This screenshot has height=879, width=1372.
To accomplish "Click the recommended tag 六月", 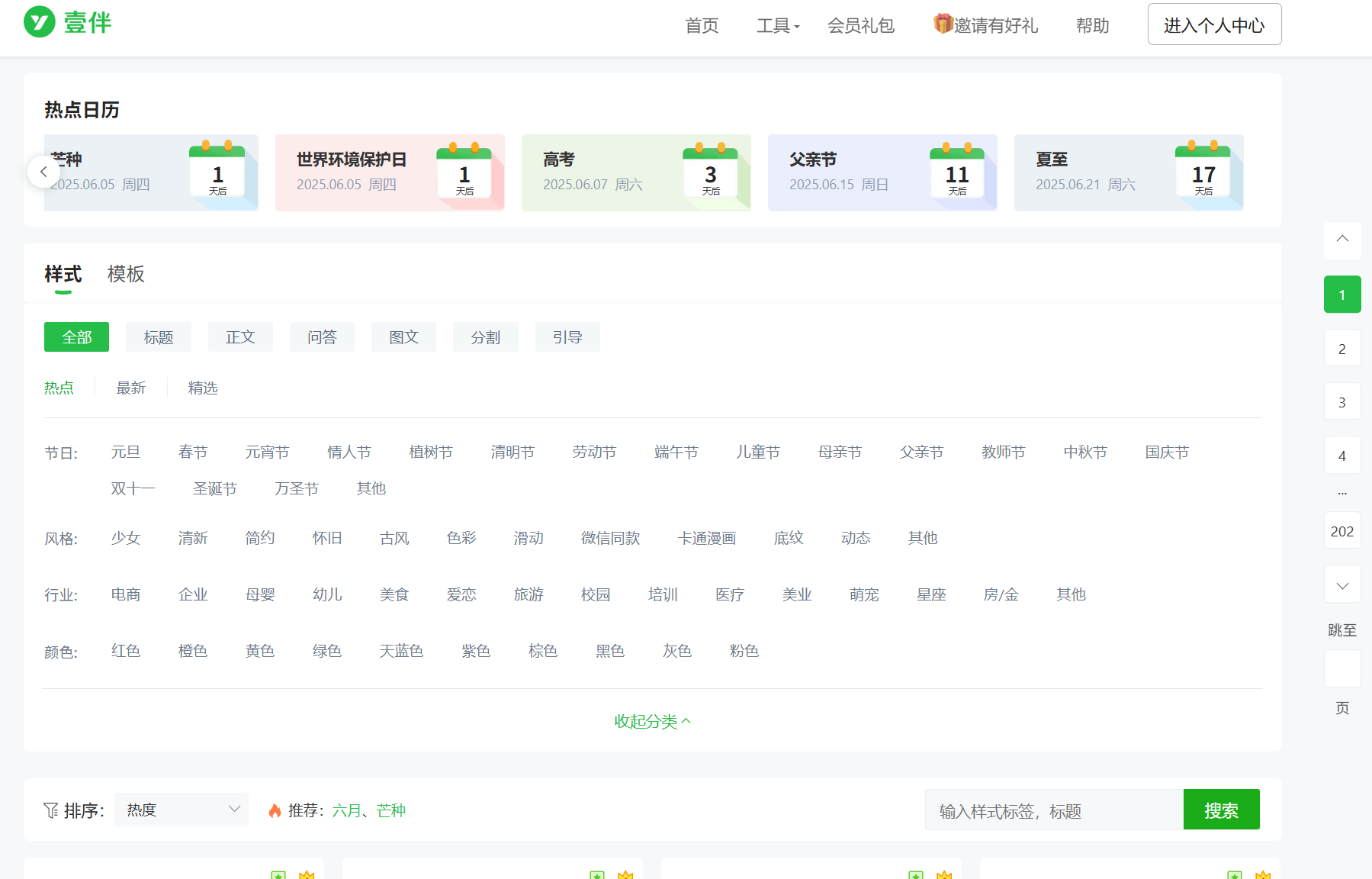I will [347, 810].
